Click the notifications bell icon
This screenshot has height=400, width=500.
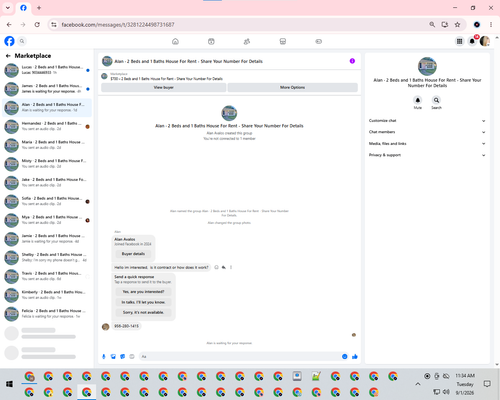pos(472,41)
